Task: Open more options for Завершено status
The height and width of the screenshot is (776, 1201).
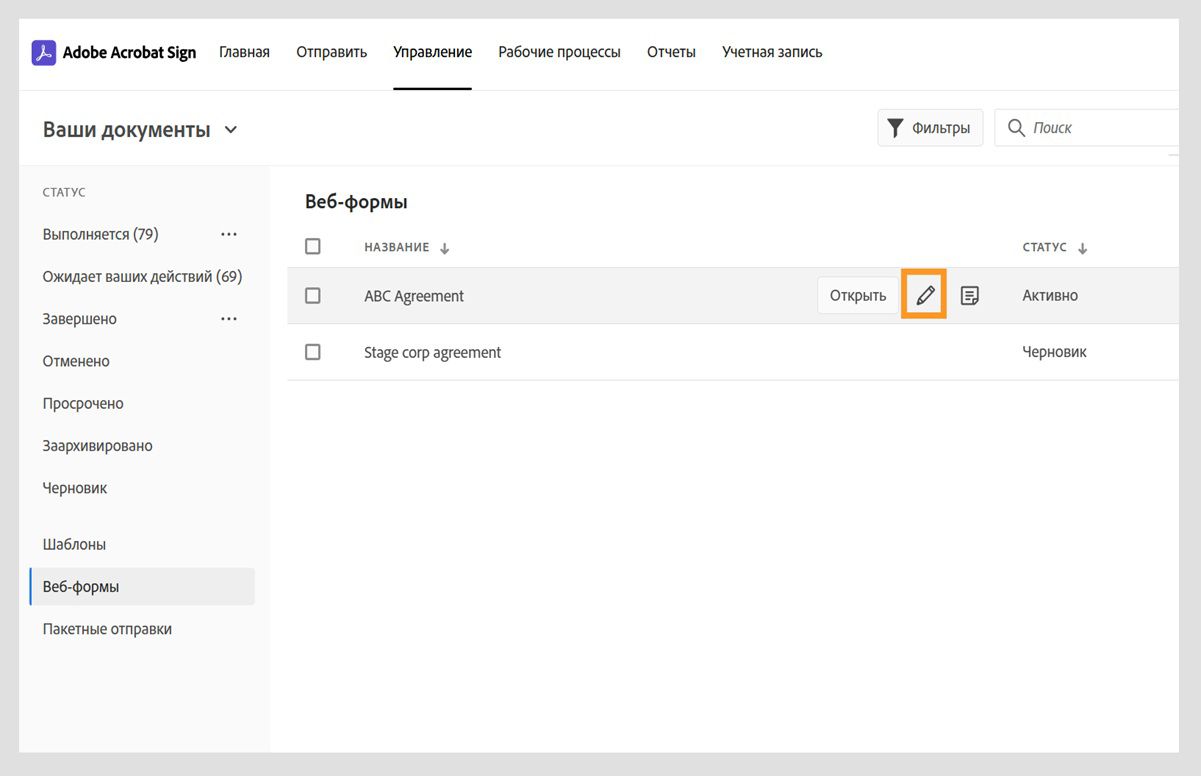Action: [x=229, y=319]
